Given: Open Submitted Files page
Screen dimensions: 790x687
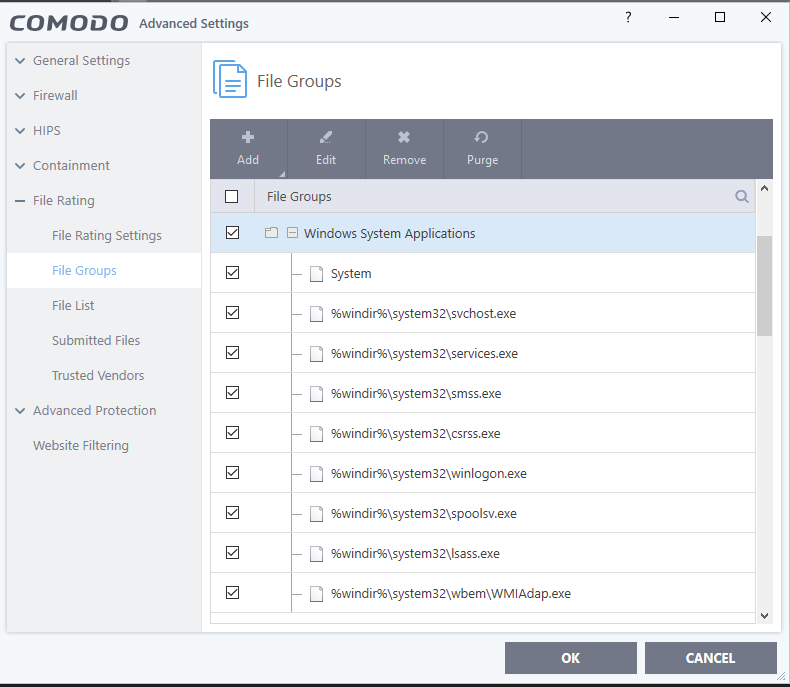Looking at the screenshot, I should (96, 340).
